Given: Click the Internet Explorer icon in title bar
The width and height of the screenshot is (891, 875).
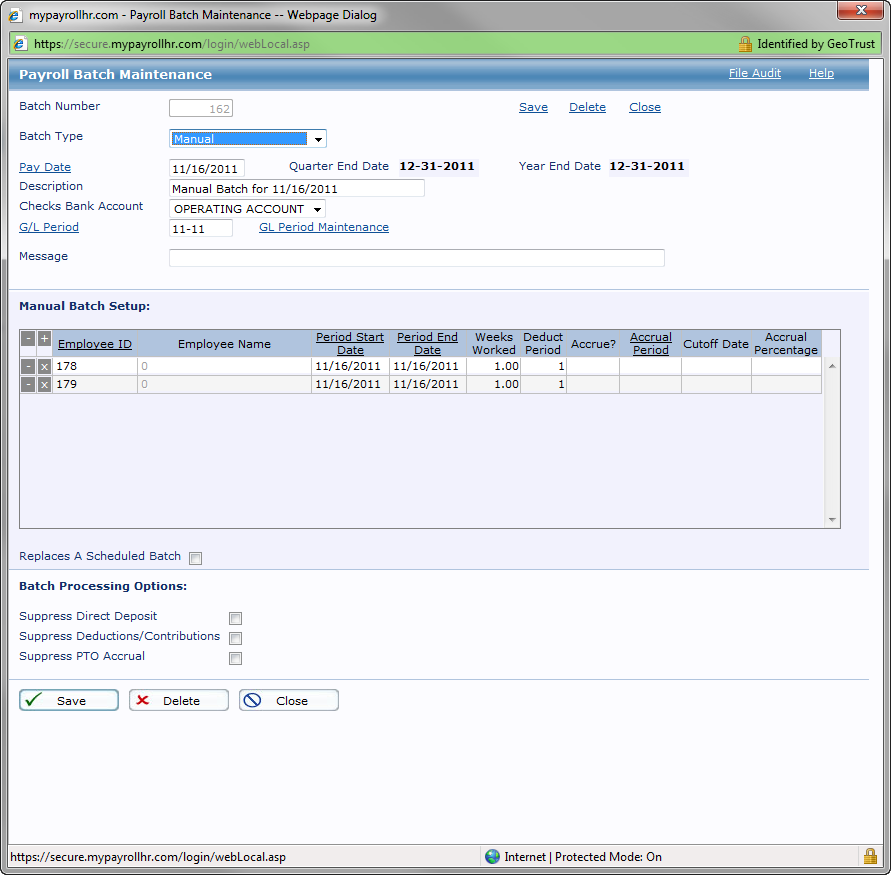Looking at the screenshot, I should point(15,15).
